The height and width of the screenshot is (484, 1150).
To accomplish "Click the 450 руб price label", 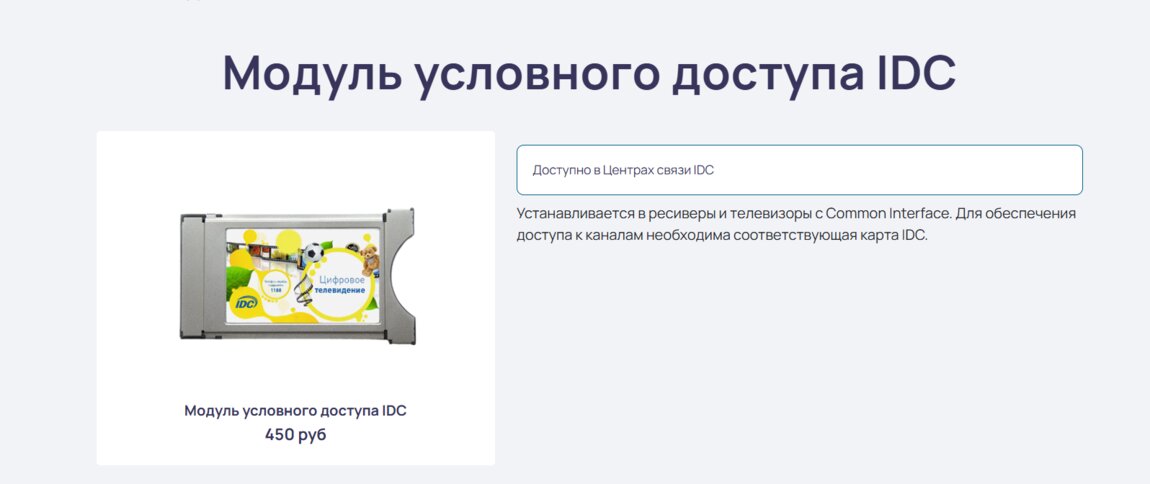I will click(295, 435).
